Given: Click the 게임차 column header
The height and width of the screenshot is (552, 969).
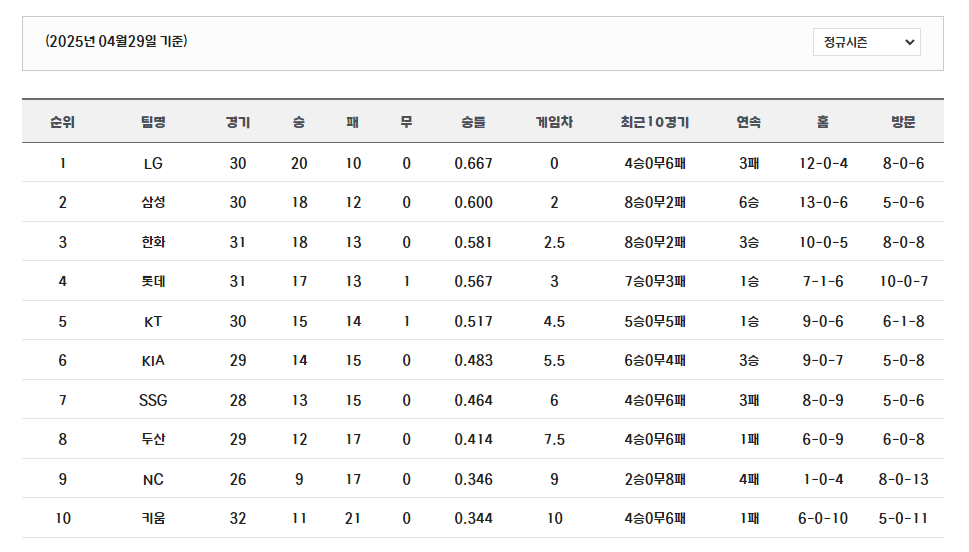Looking at the screenshot, I should point(554,122).
